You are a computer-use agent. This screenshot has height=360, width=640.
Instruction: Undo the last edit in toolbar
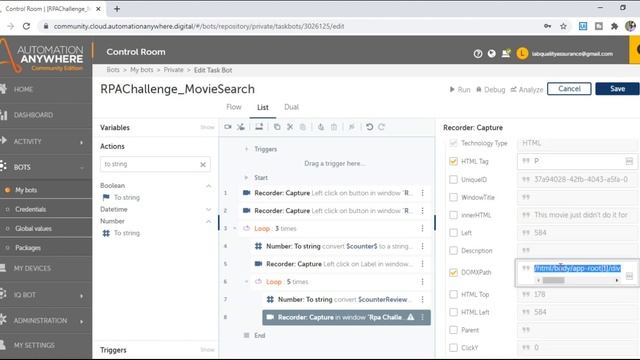[369, 127]
